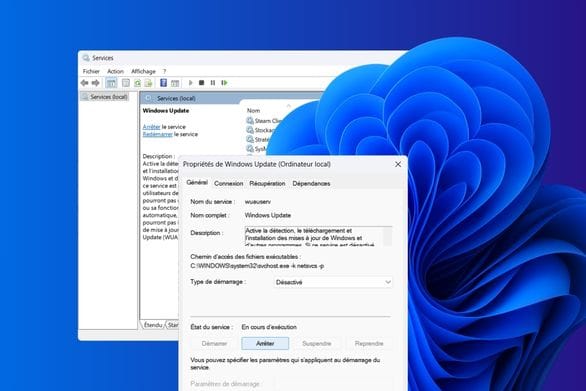This screenshot has width=586, height=391.
Task: Click the executable path svchost.exe text
Action: pyautogui.click(x=257, y=266)
